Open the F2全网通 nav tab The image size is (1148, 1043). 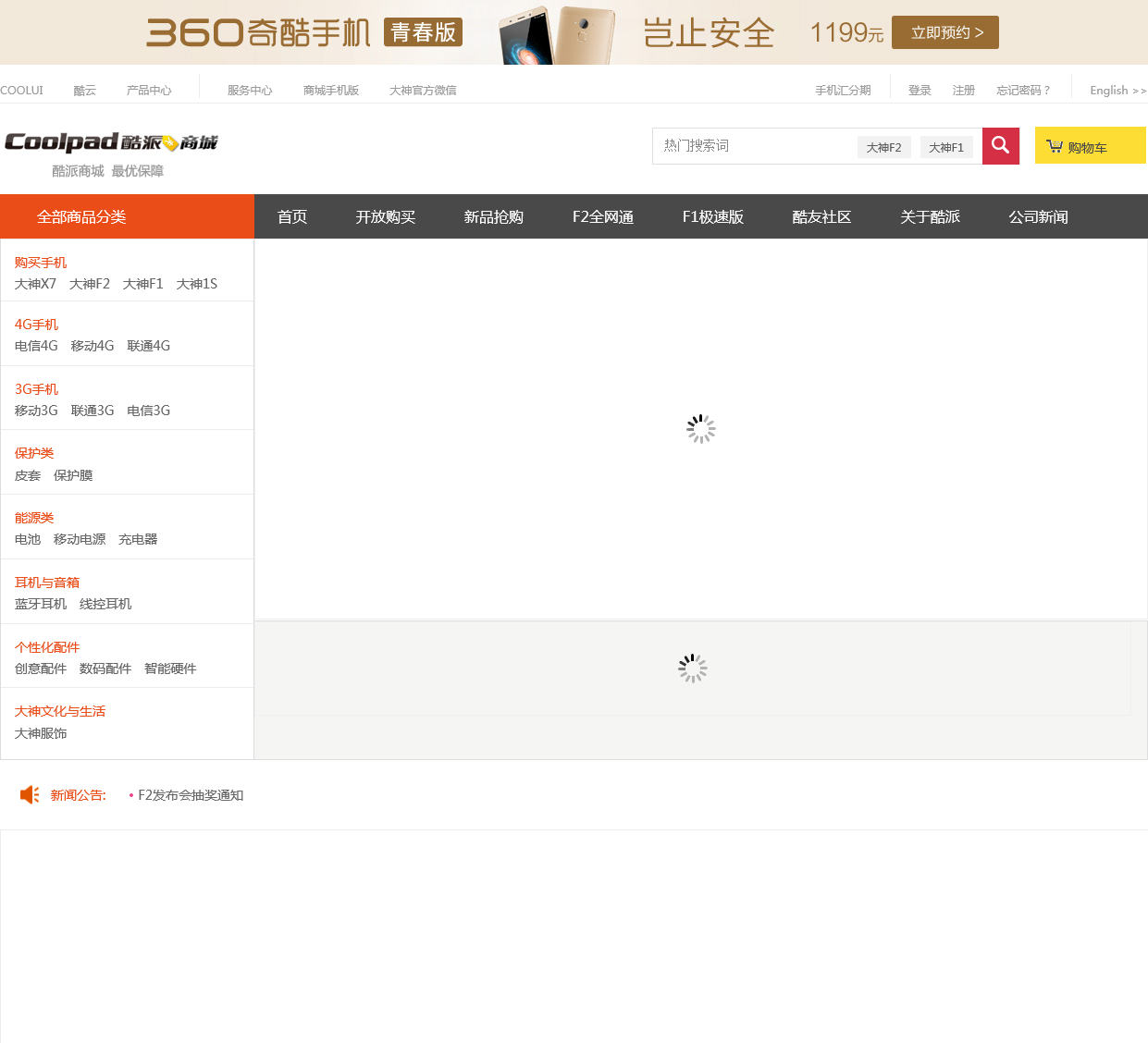pyautogui.click(x=603, y=216)
